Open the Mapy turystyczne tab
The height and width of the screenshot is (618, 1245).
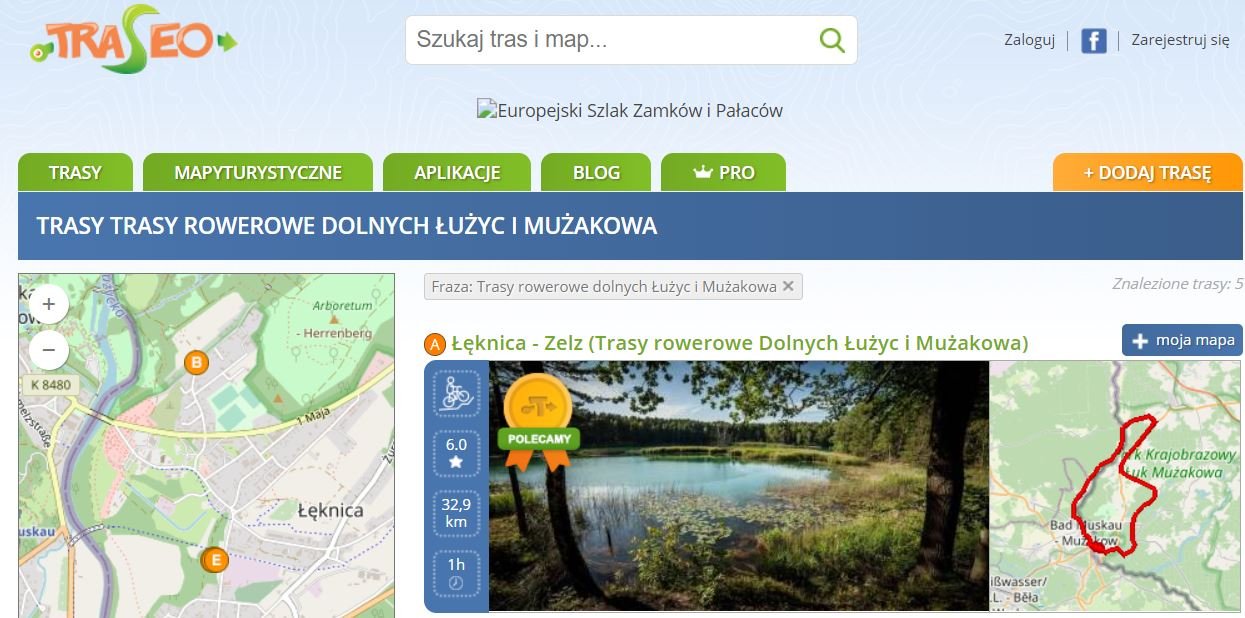[x=258, y=172]
